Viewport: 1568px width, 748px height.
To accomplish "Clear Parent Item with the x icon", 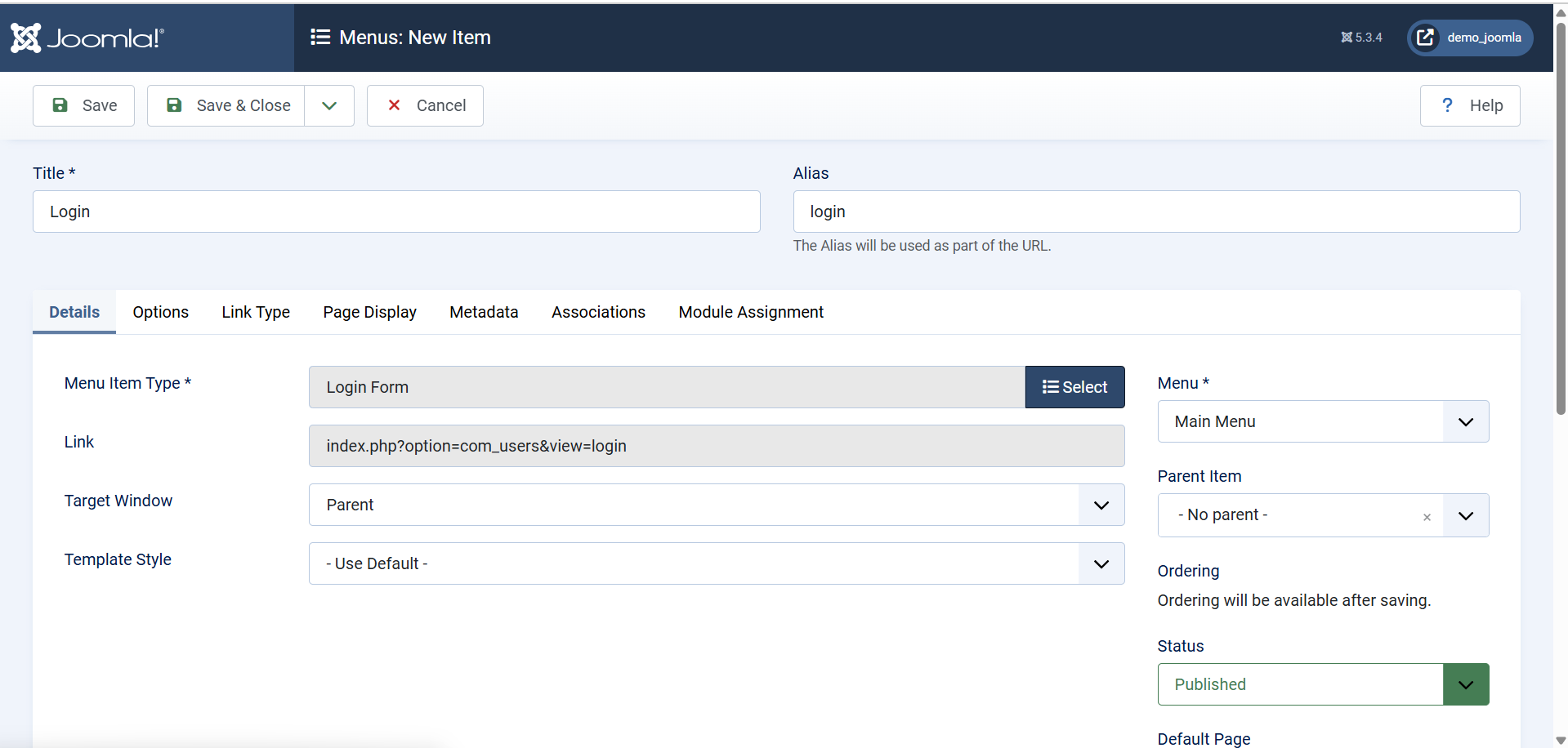I will (x=1427, y=517).
